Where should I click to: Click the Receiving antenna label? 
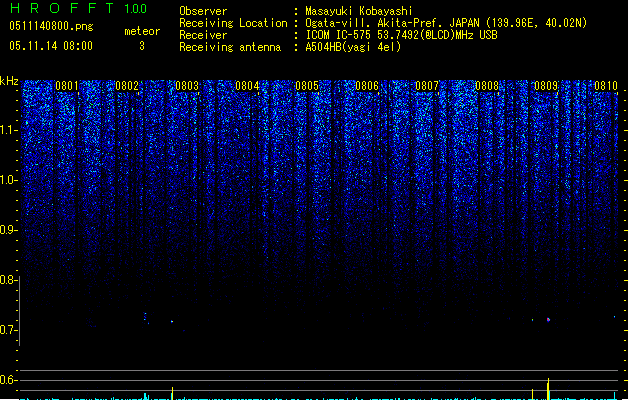click(x=230, y=47)
